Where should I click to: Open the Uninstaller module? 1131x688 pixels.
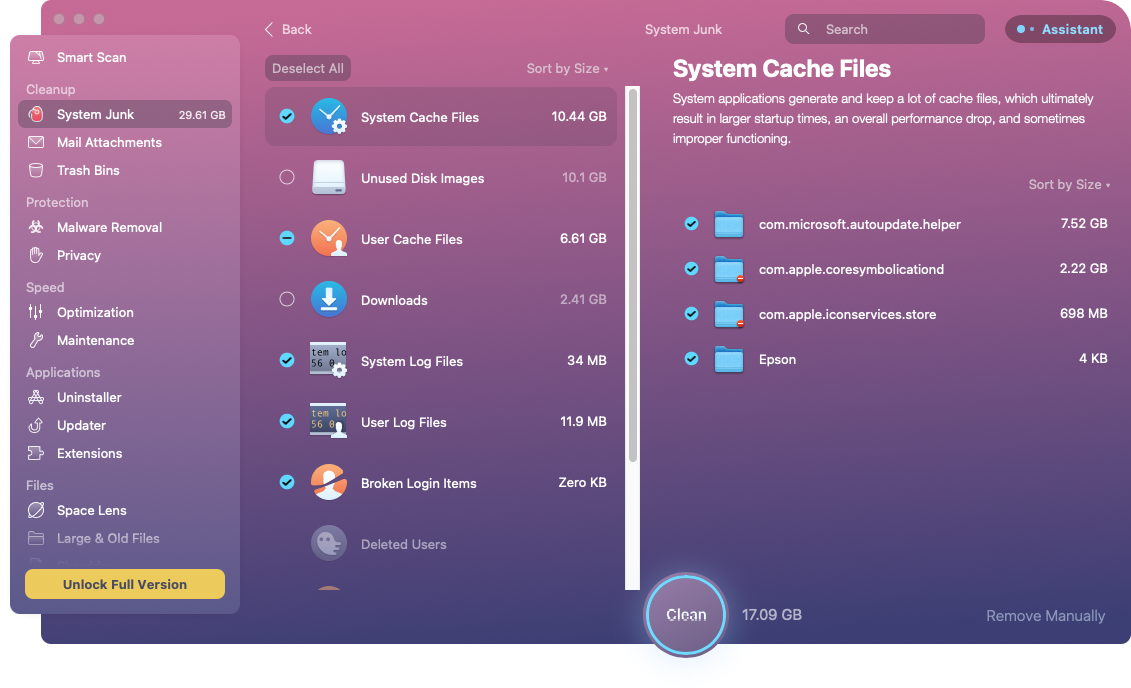(x=125, y=397)
